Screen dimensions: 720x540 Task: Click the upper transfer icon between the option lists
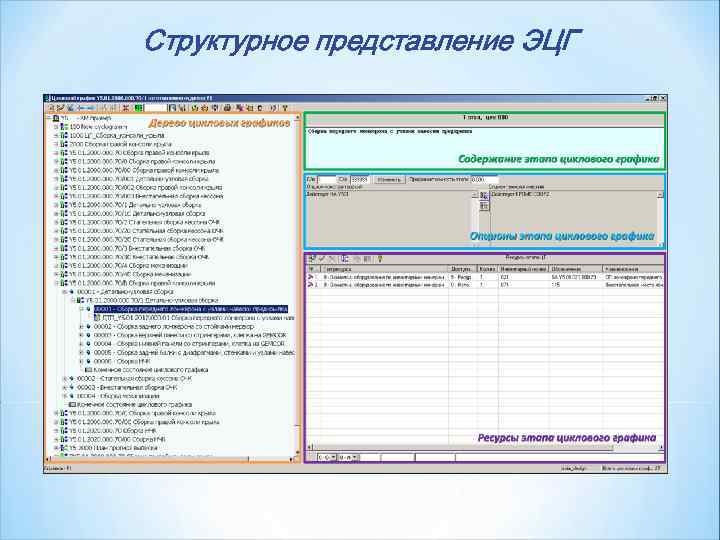pos(484,196)
